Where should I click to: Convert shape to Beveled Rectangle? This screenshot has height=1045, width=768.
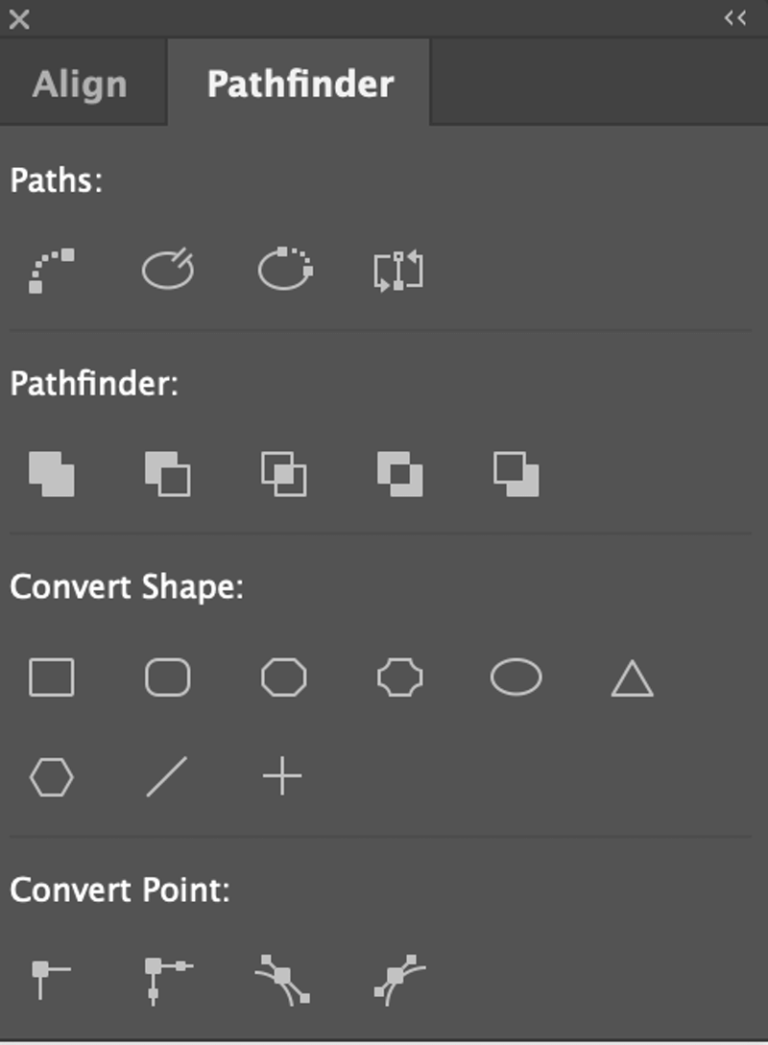(283, 677)
